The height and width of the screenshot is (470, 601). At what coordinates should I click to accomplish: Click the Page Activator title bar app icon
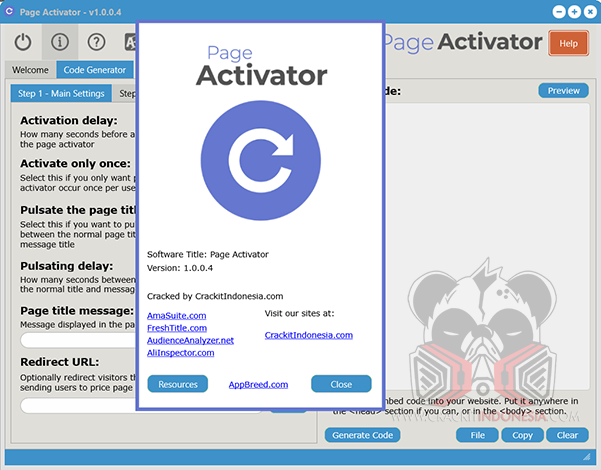tap(9, 12)
